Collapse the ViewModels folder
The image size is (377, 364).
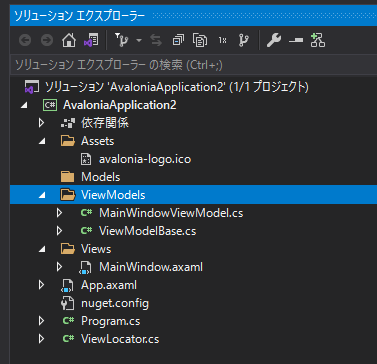coord(41,195)
